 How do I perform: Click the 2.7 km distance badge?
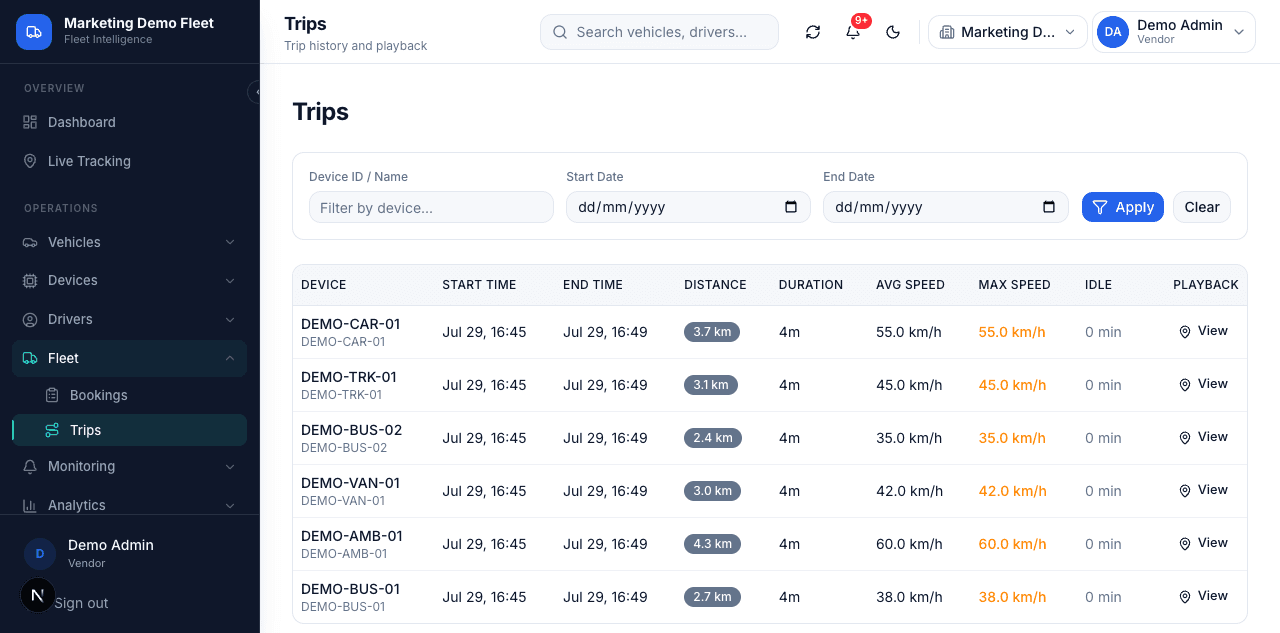[x=711, y=597]
